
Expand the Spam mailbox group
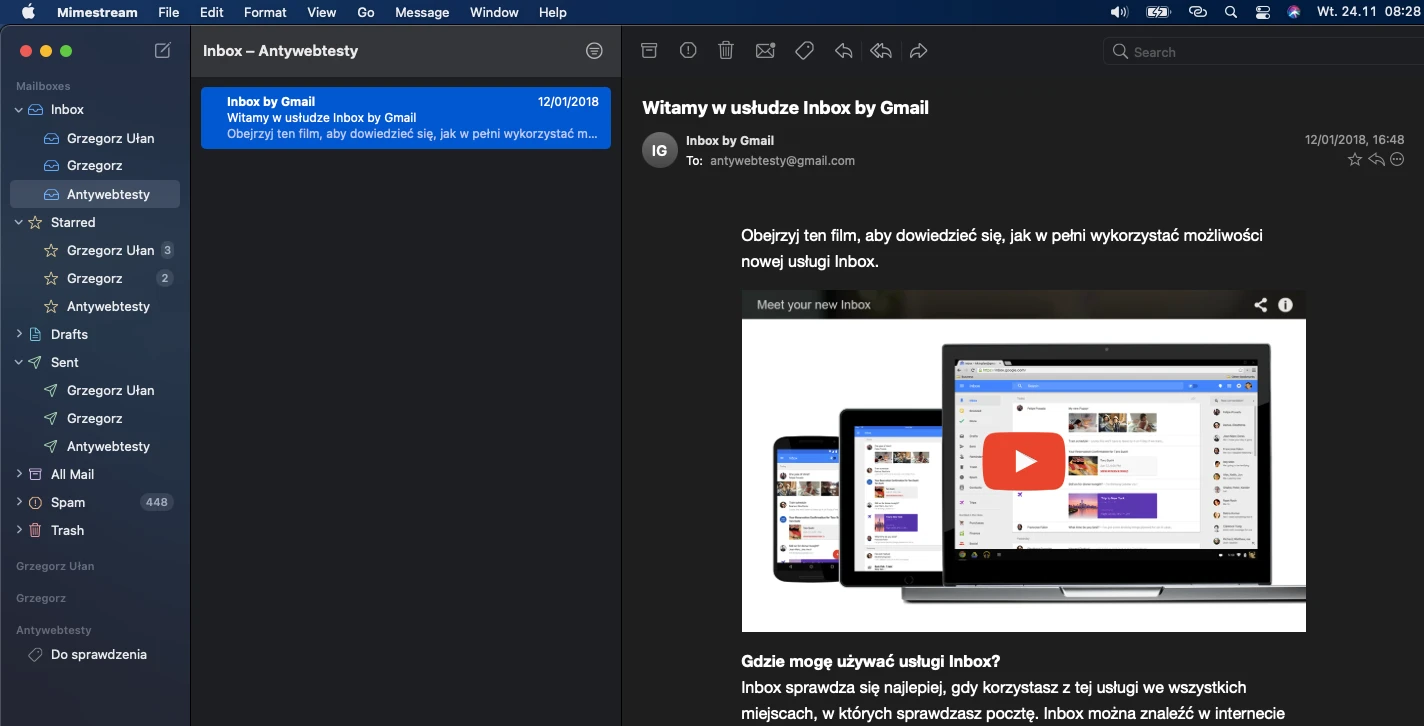[18, 502]
